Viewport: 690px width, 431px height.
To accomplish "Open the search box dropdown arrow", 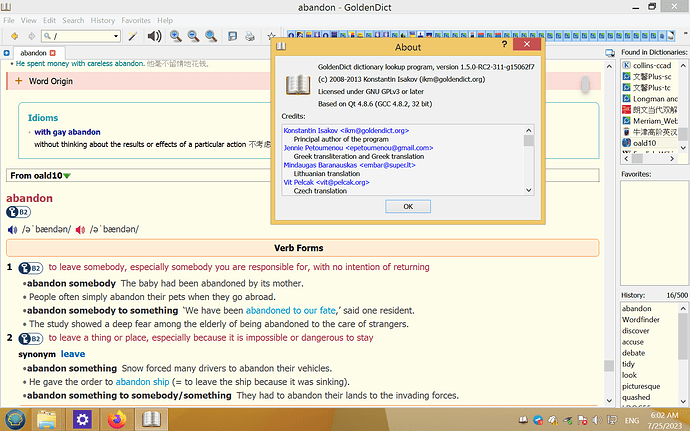I will [116, 36].
